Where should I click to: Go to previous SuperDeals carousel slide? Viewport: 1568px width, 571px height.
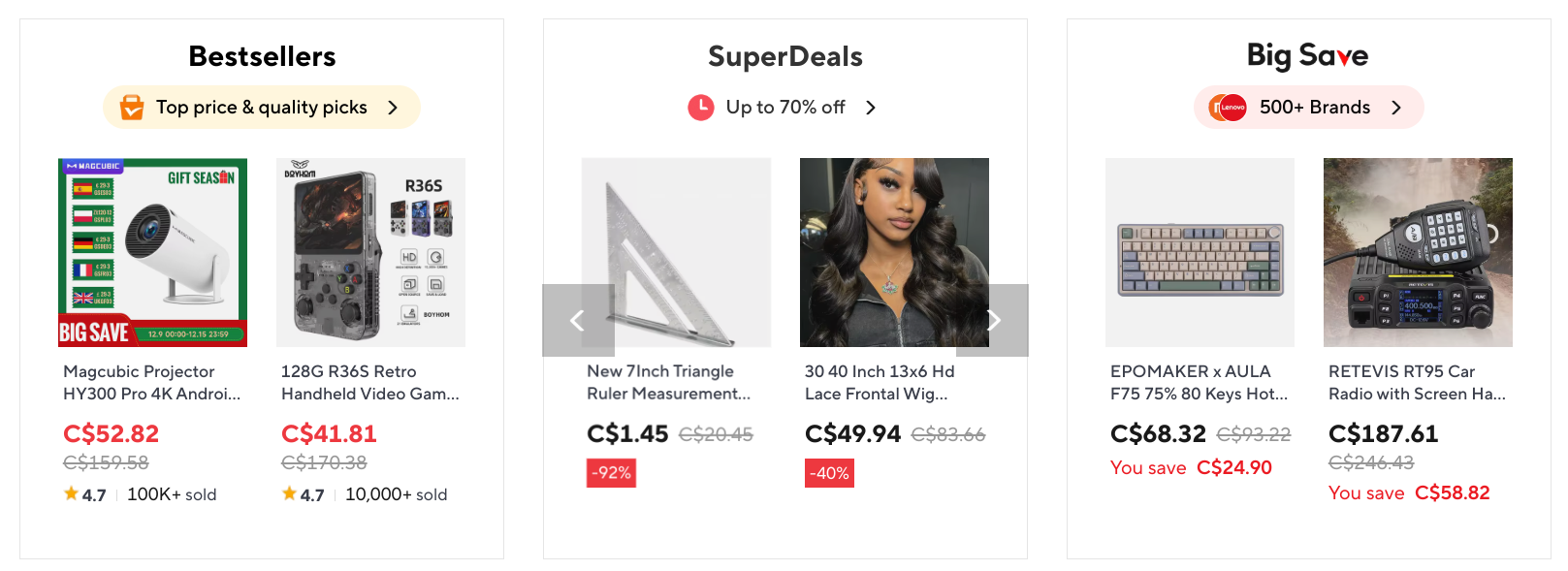[x=578, y=320]
